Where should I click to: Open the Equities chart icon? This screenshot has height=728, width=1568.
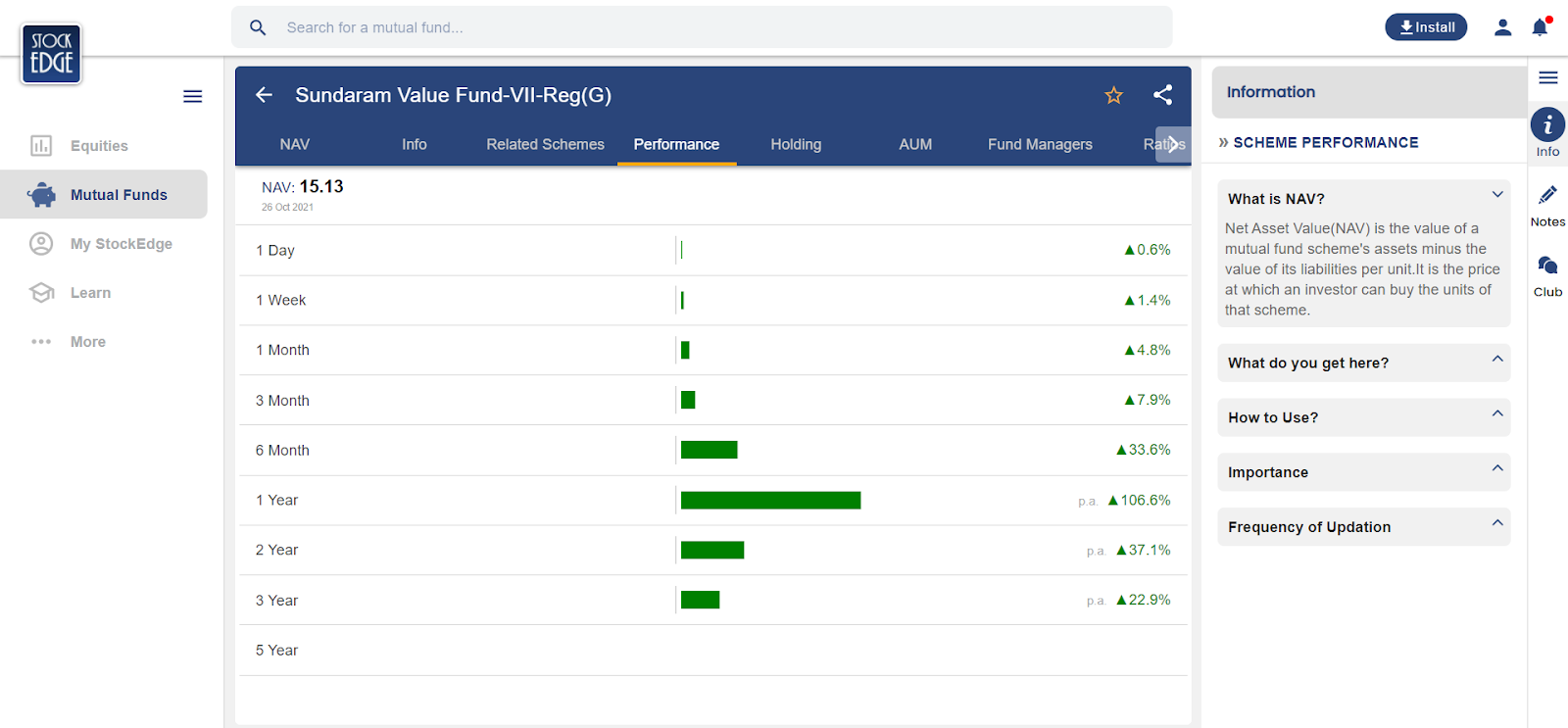41,146
